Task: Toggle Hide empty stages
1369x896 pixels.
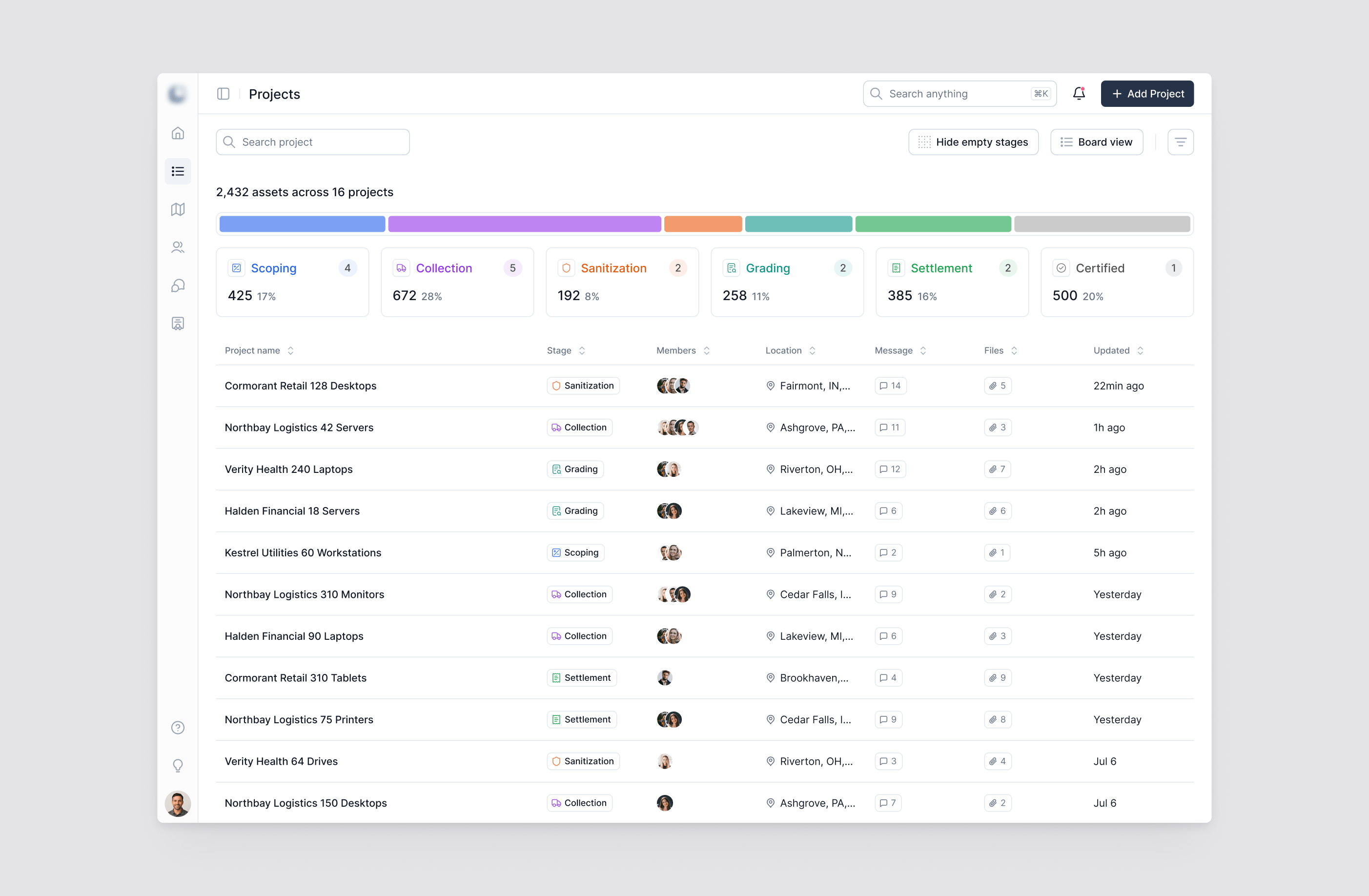Action: click(x=973, y=142)
